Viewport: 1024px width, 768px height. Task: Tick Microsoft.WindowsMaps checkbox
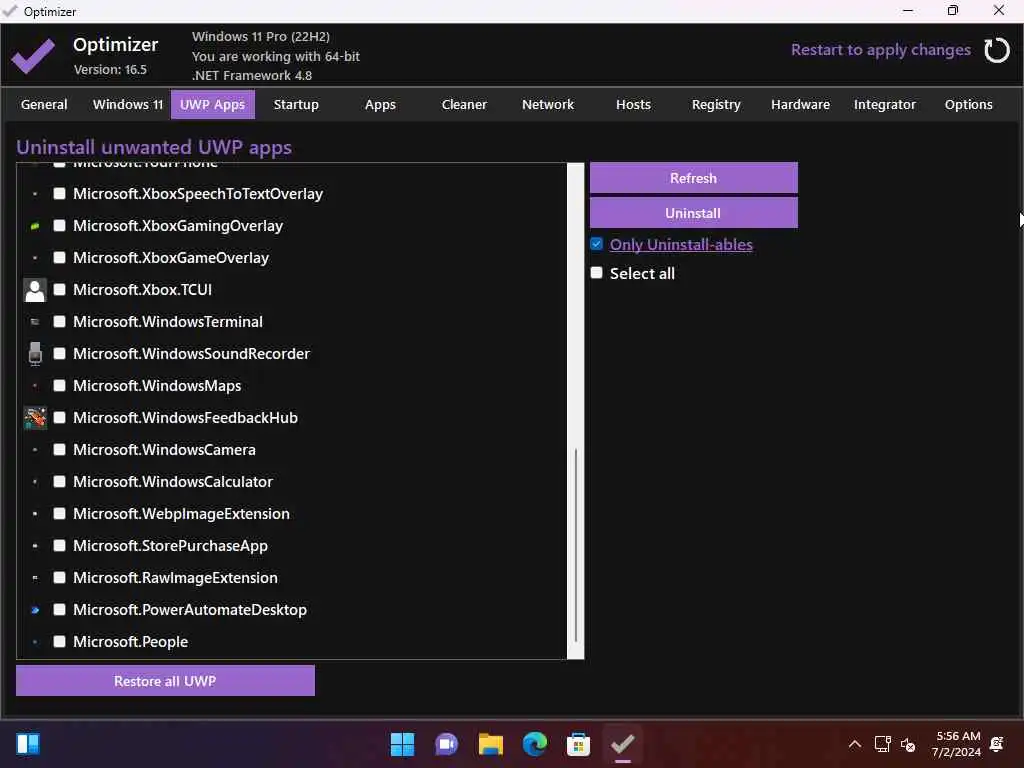point(59,386)
